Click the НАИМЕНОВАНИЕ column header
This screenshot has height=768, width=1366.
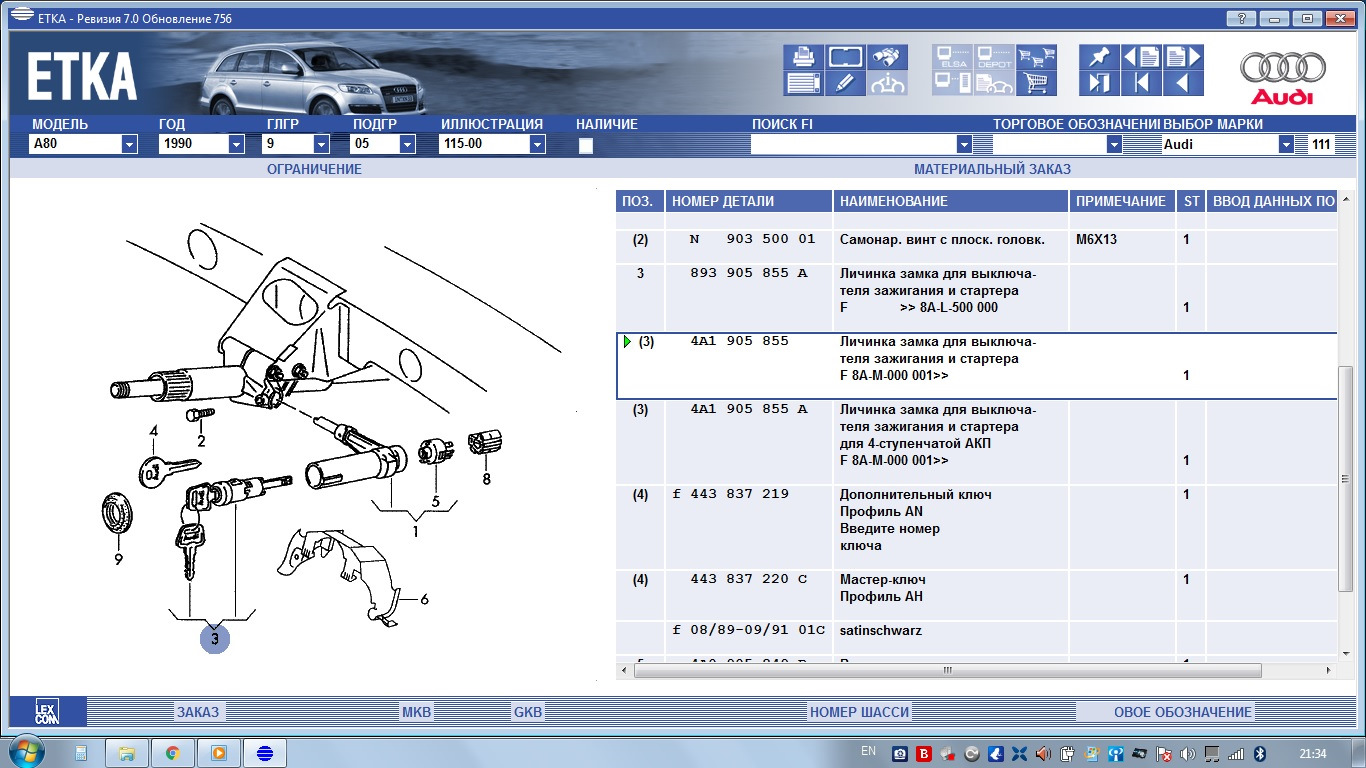951,201
